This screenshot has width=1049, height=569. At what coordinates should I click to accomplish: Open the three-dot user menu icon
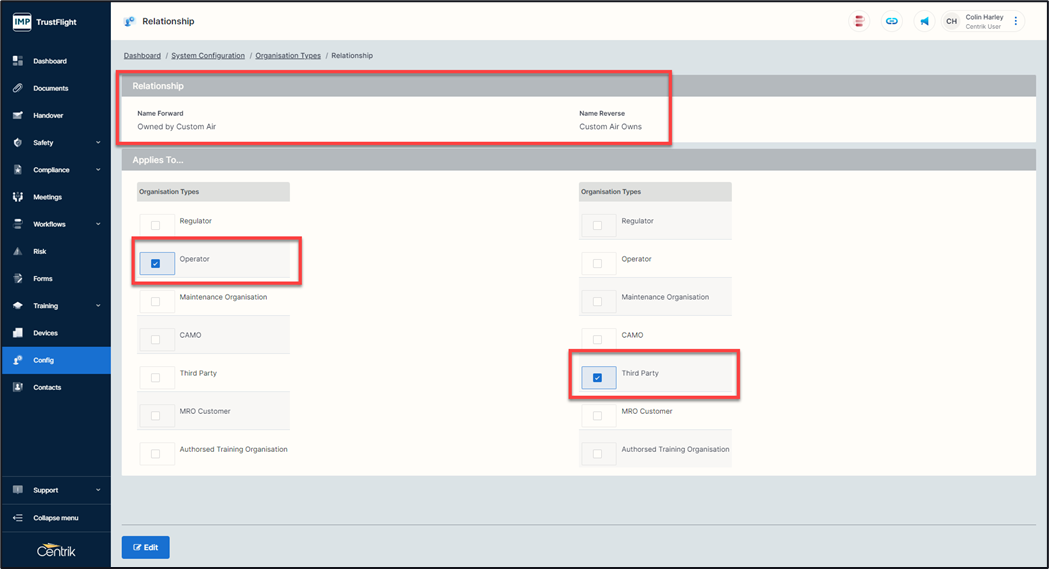(x=1016, y=21)
